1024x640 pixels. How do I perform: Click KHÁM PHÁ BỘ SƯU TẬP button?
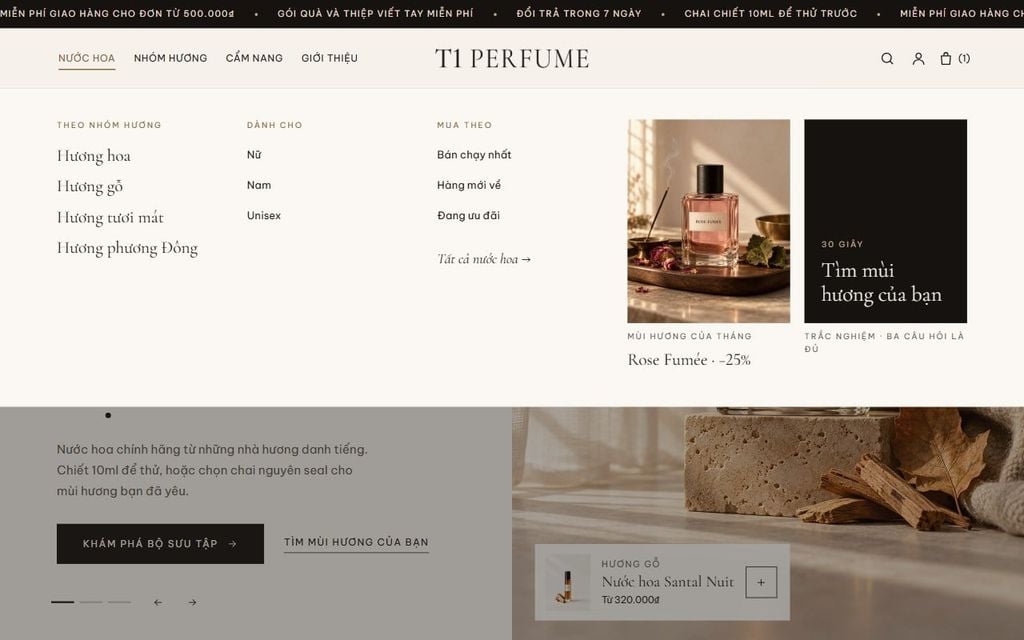(160, 543)
